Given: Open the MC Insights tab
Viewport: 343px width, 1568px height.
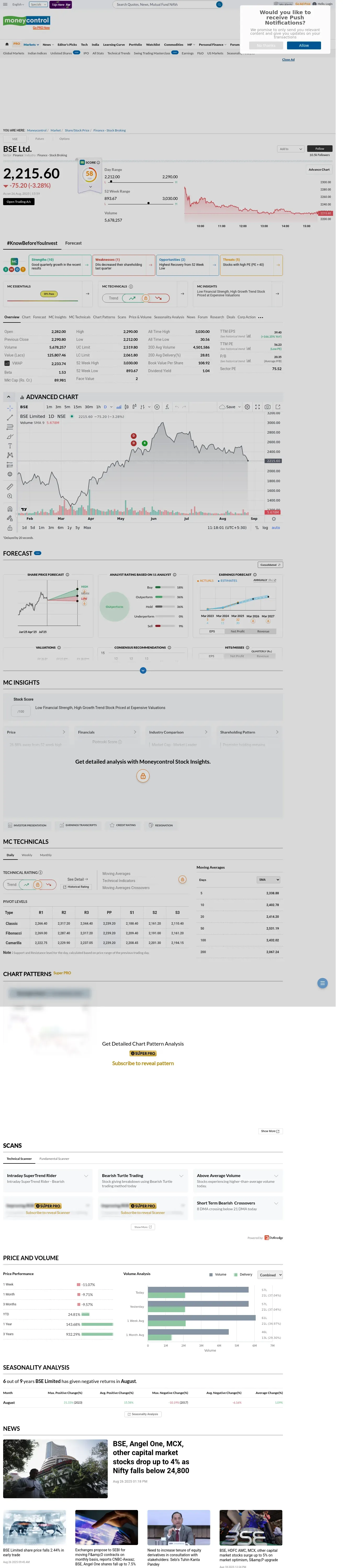Looking at the screenshot, I should click(x=58, y=317).
